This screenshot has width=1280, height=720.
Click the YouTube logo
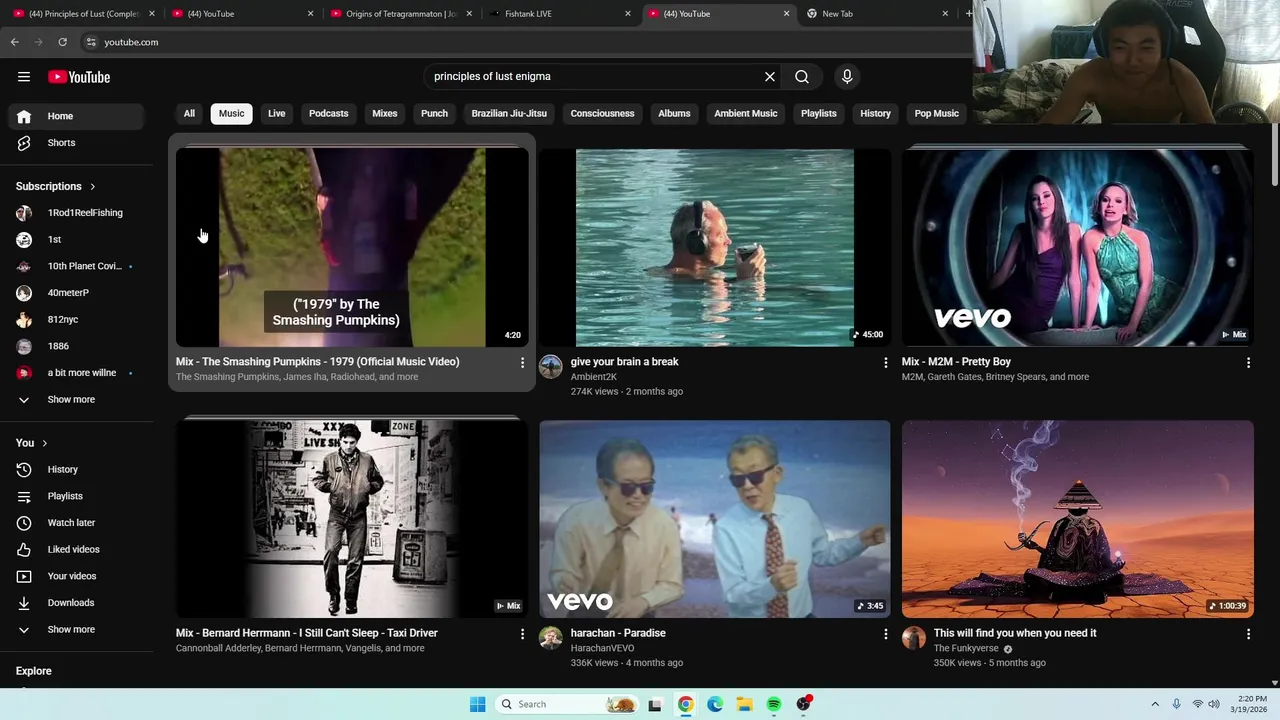coord(79,77)
